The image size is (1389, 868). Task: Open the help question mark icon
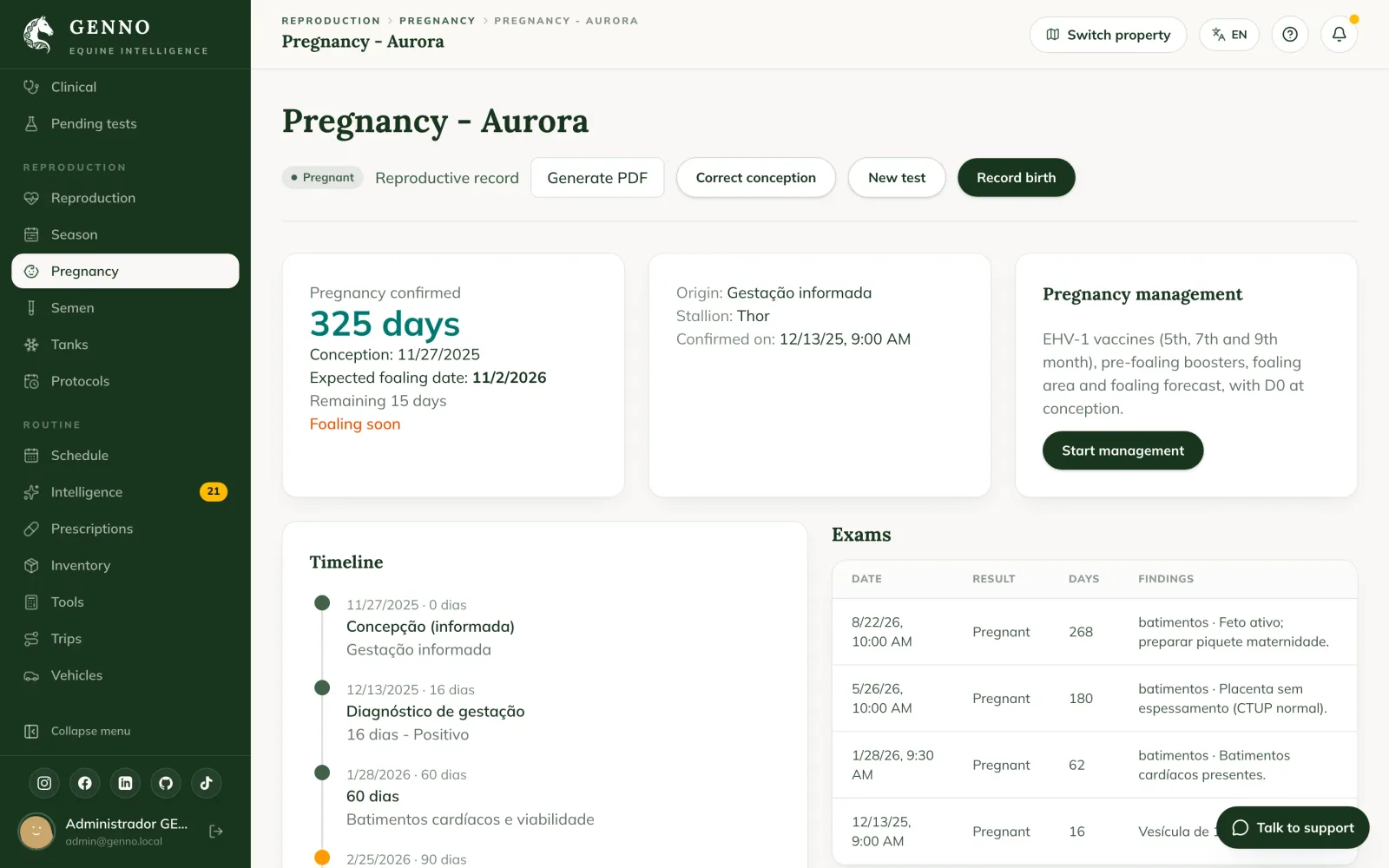[1290, 35]
